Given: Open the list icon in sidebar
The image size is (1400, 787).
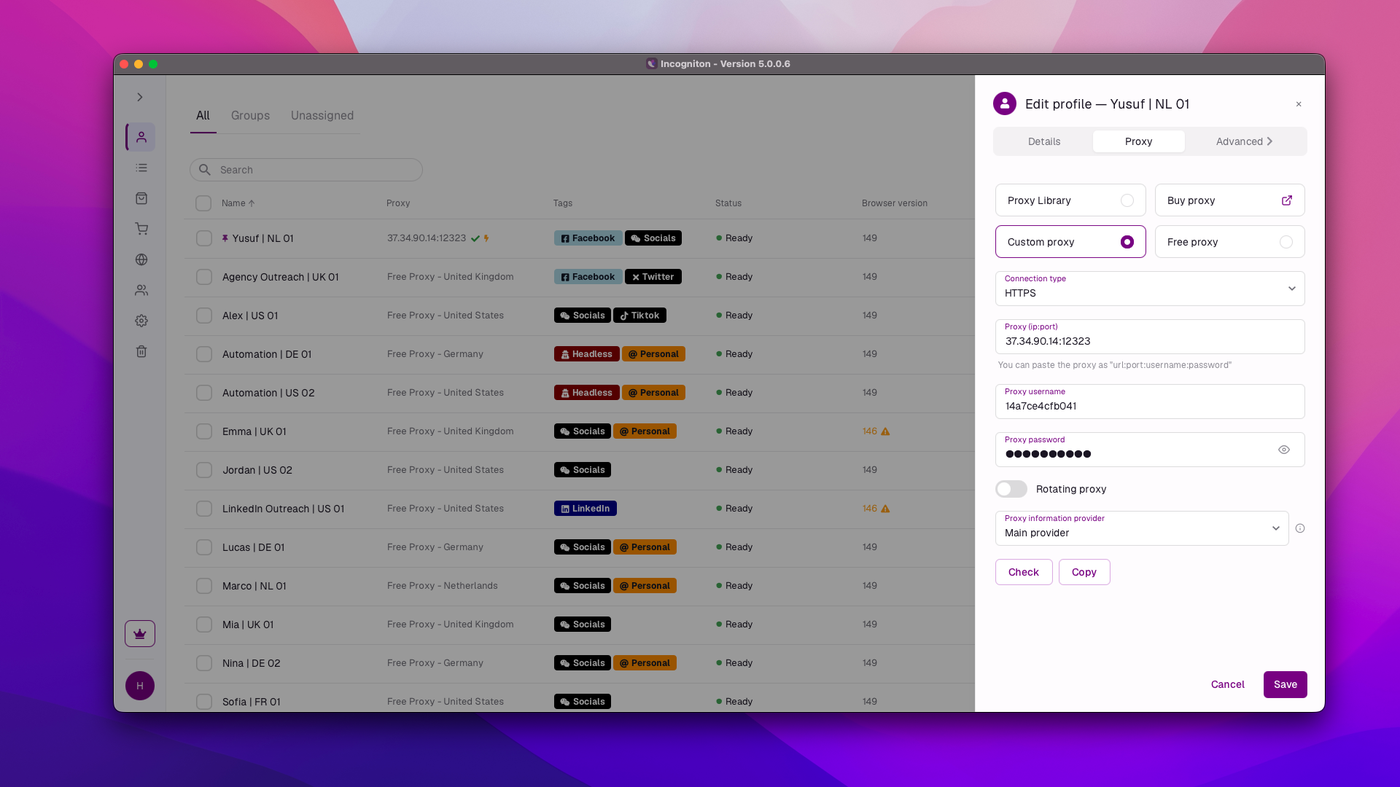Looking at the screenshot, I should (x=141, y=168).
